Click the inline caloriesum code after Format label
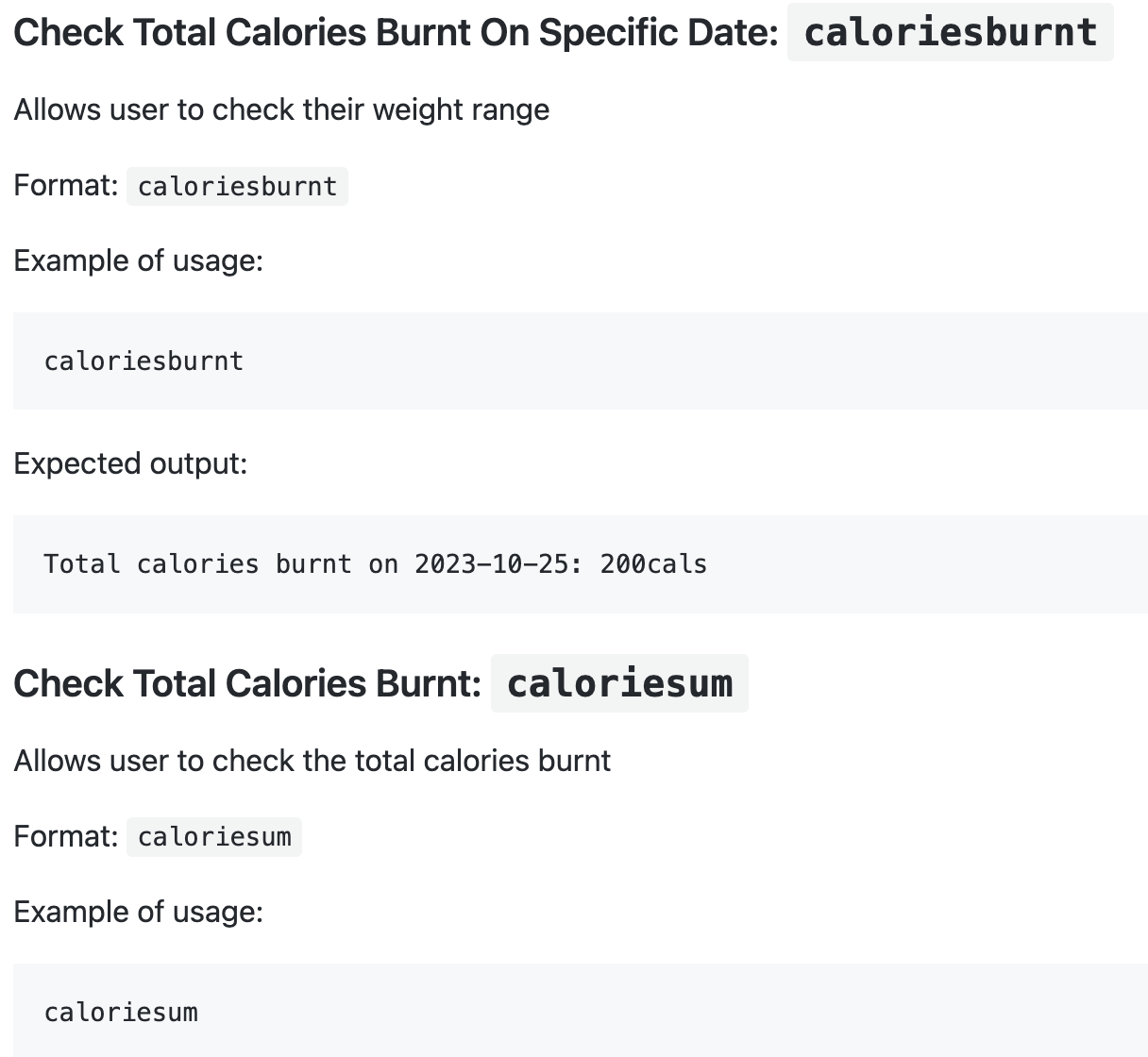 pyautogui.click(x=214, y=837)
